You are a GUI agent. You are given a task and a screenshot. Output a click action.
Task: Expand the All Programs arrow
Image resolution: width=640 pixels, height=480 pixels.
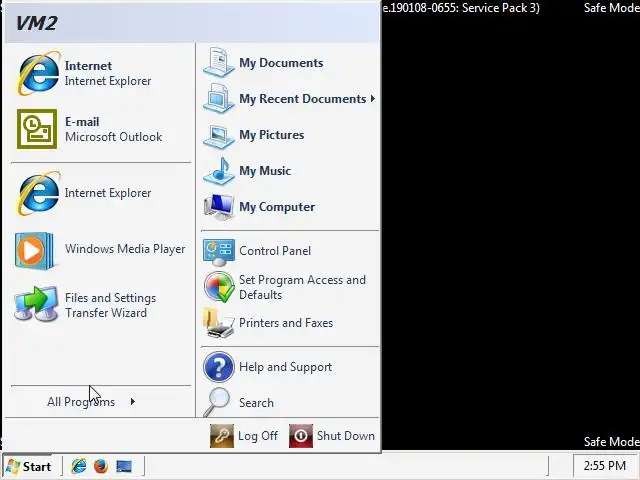pos(133,402)
